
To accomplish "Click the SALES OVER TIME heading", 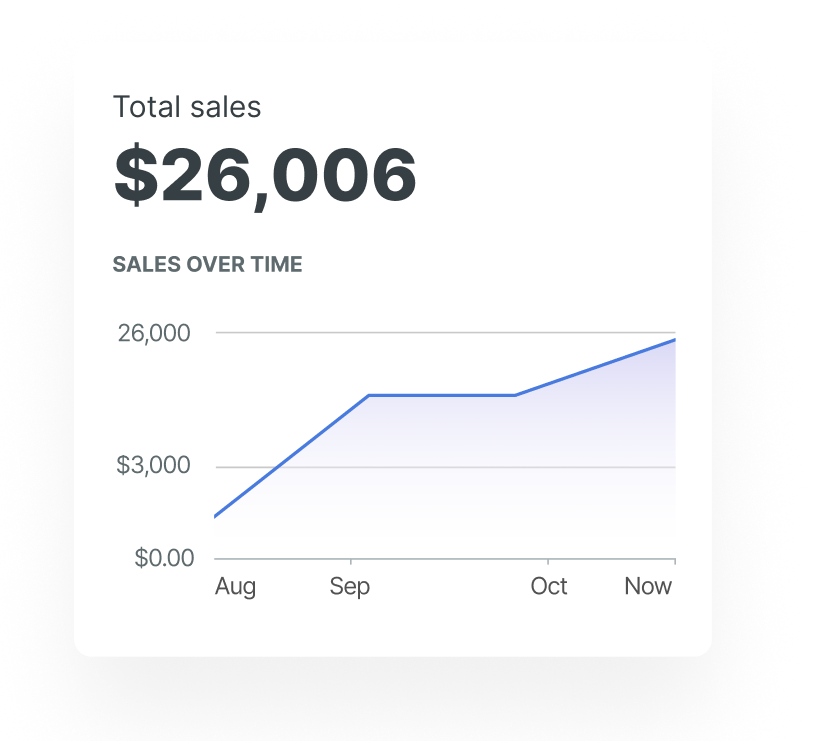I will [x=207, y=265].
